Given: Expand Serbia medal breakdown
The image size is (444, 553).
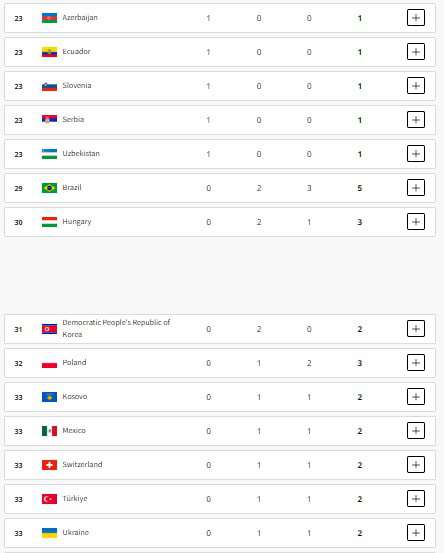Looking at the screenshot, I should coord(416,120).
